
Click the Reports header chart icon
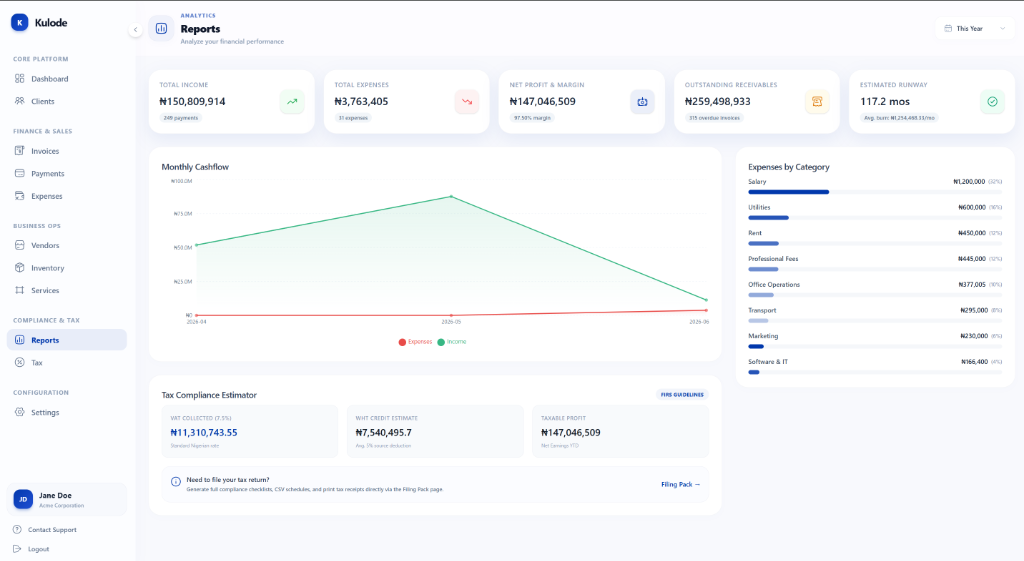pos(161,29)
